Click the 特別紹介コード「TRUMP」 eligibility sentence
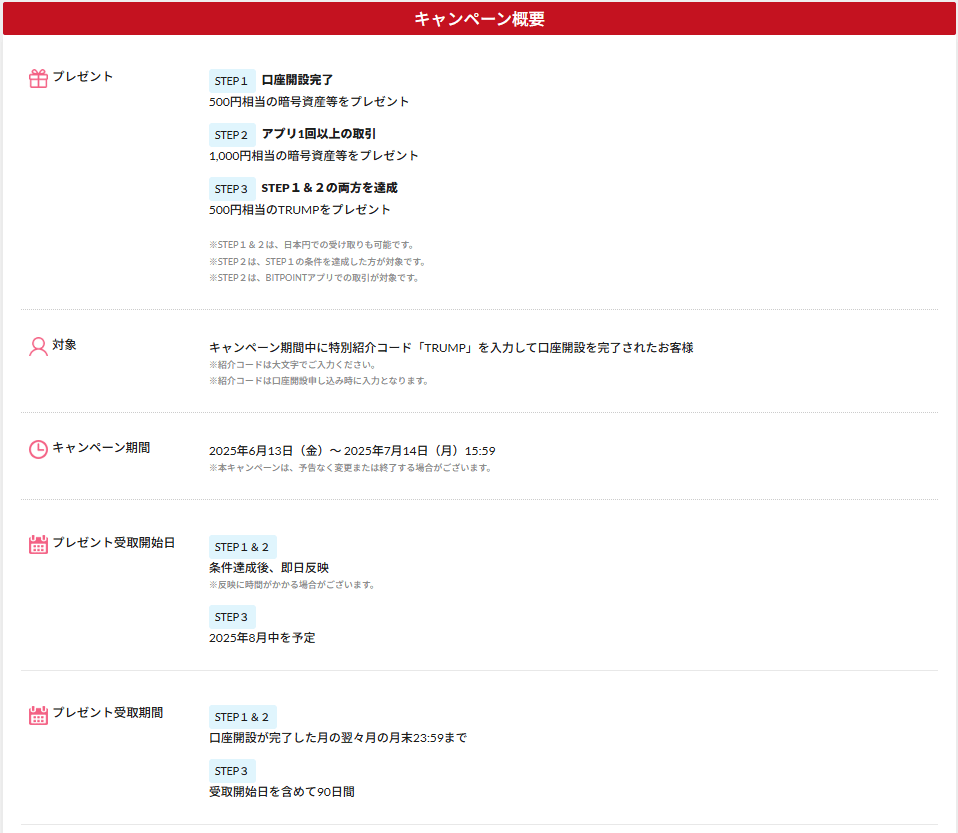958x833 pixels. click(450, 348)
